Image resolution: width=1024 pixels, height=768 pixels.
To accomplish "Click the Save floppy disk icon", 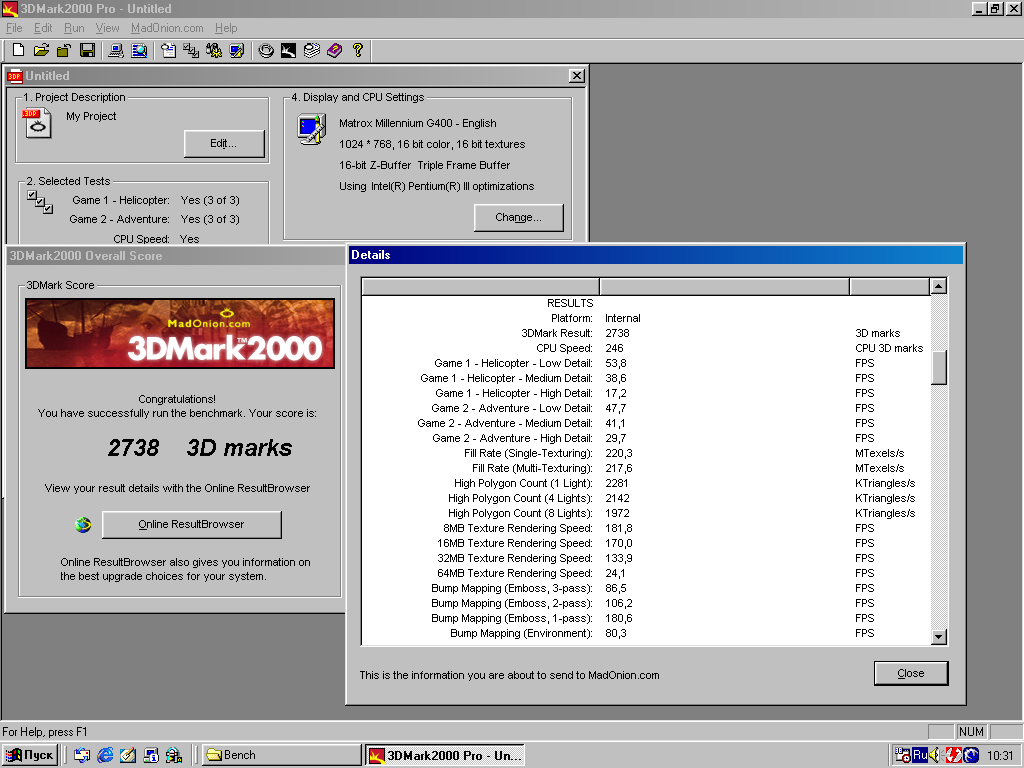I will (x=87, y=50).
